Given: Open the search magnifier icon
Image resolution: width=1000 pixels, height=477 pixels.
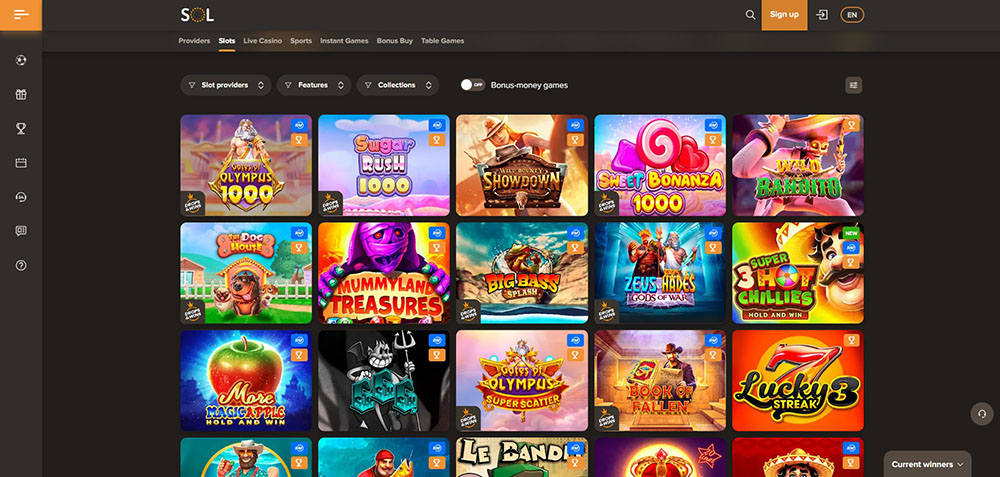Looking at the screenshot, I should [750, 15].
